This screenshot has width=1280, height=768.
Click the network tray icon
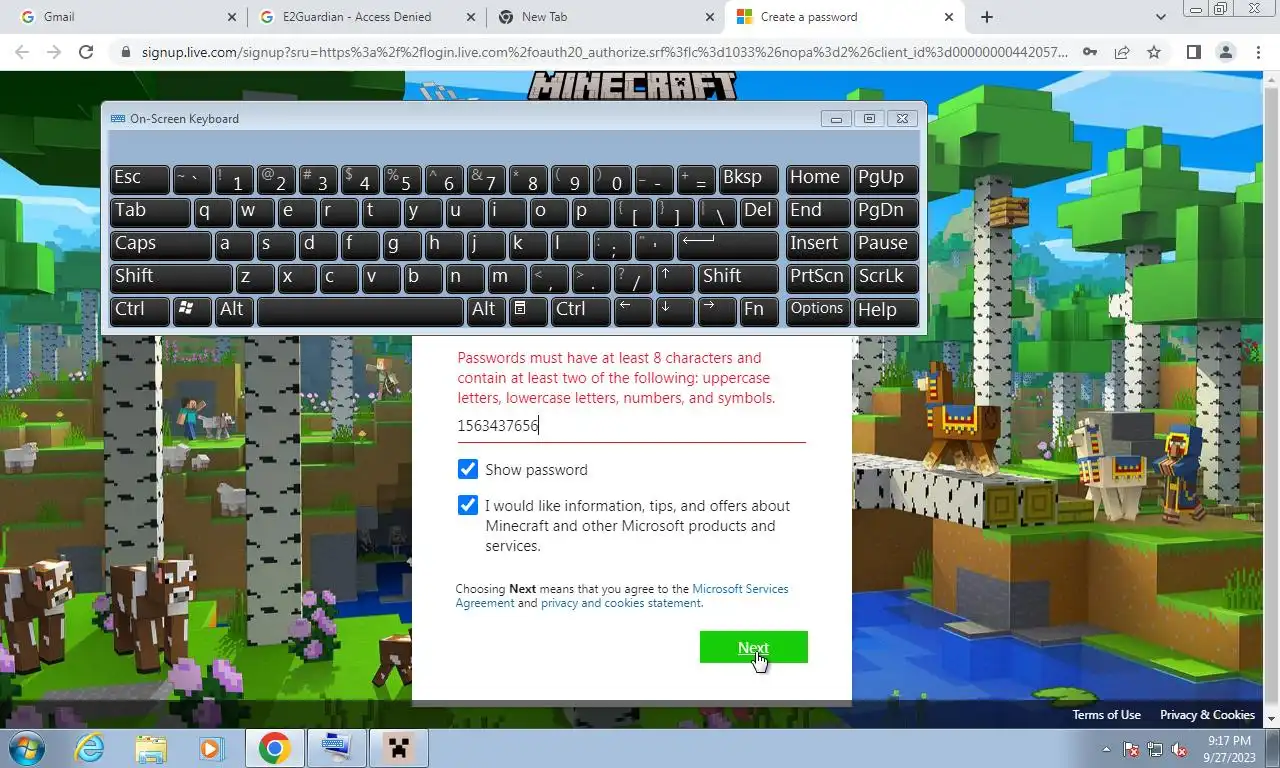tap(1155, 749)
